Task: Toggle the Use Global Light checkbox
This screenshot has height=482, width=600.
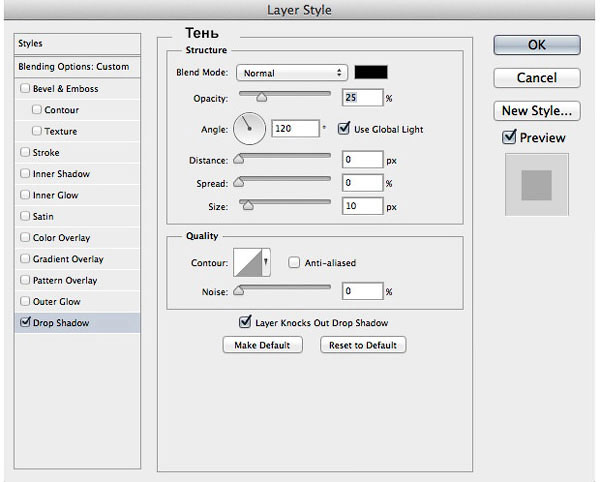Action: [x=344, y=129]
